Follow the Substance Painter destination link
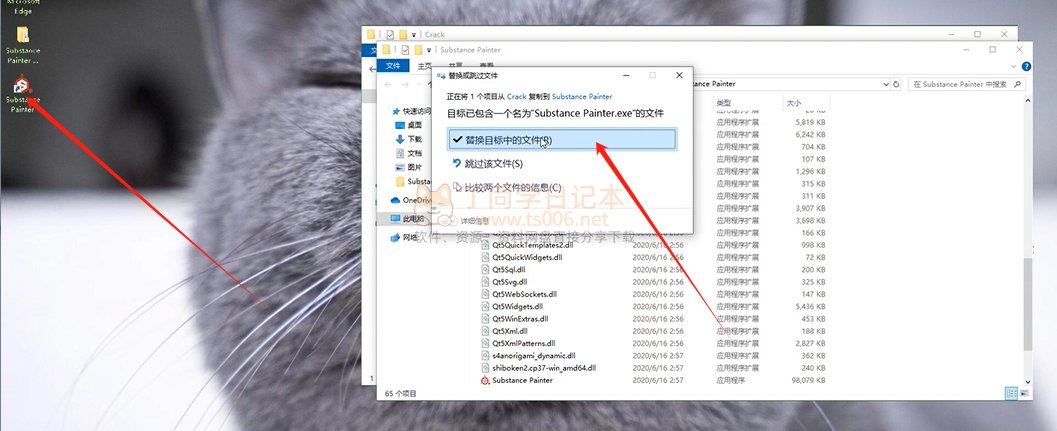1057x431 pixels. [x=582, y=97]
